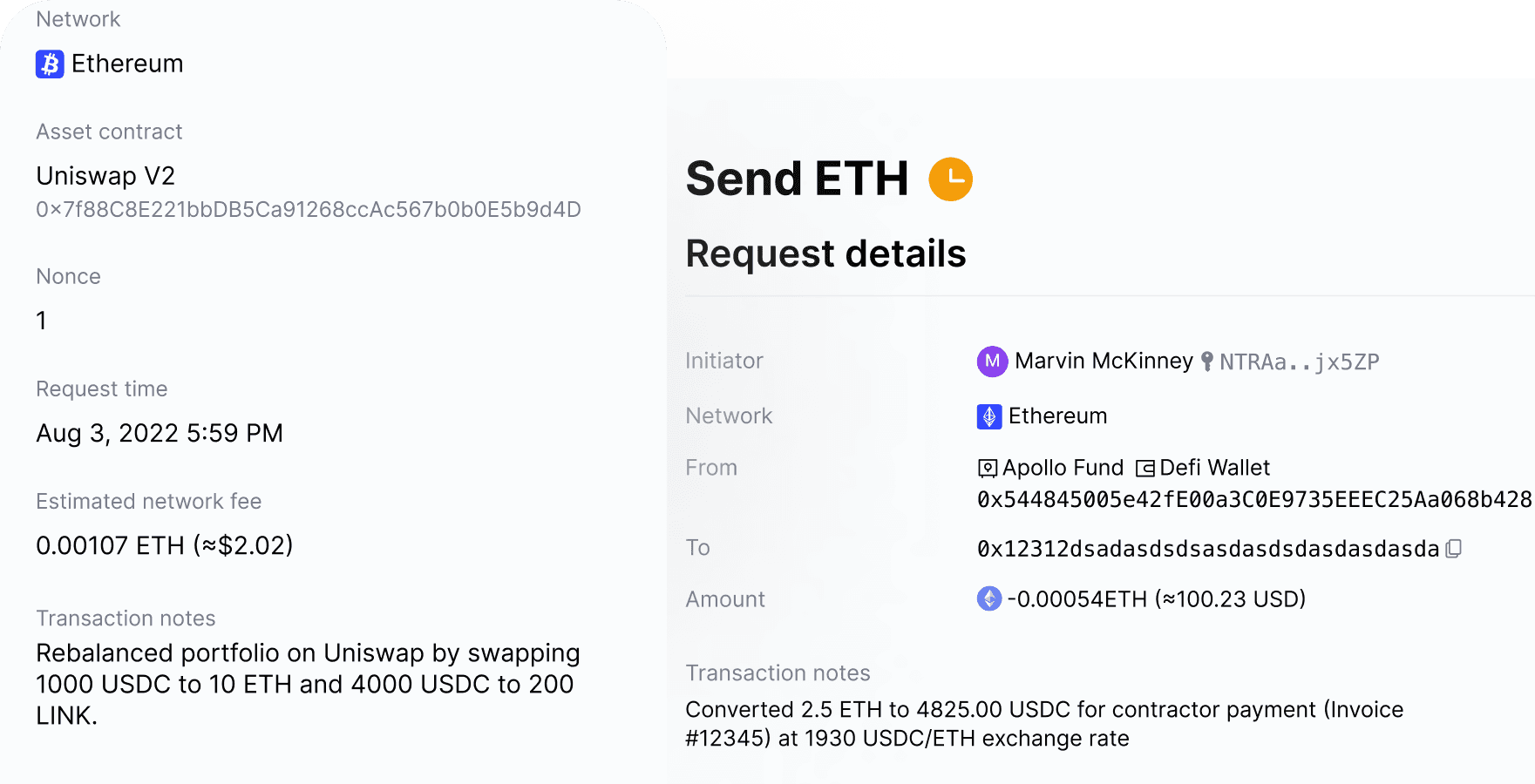Image resolution: width=1535 pixels, height=784 pixels.
Task: Open the Defi Wallet label
Action: tap(1214, 468)
